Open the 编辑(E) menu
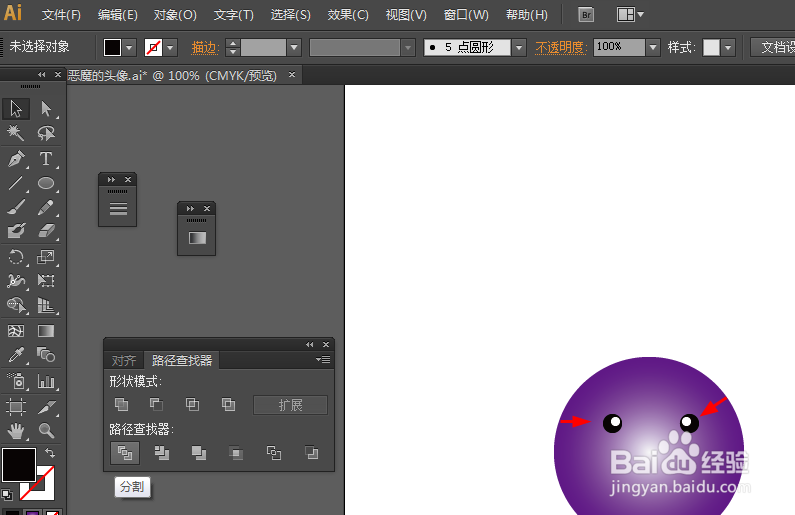 (x=117, y=15)
